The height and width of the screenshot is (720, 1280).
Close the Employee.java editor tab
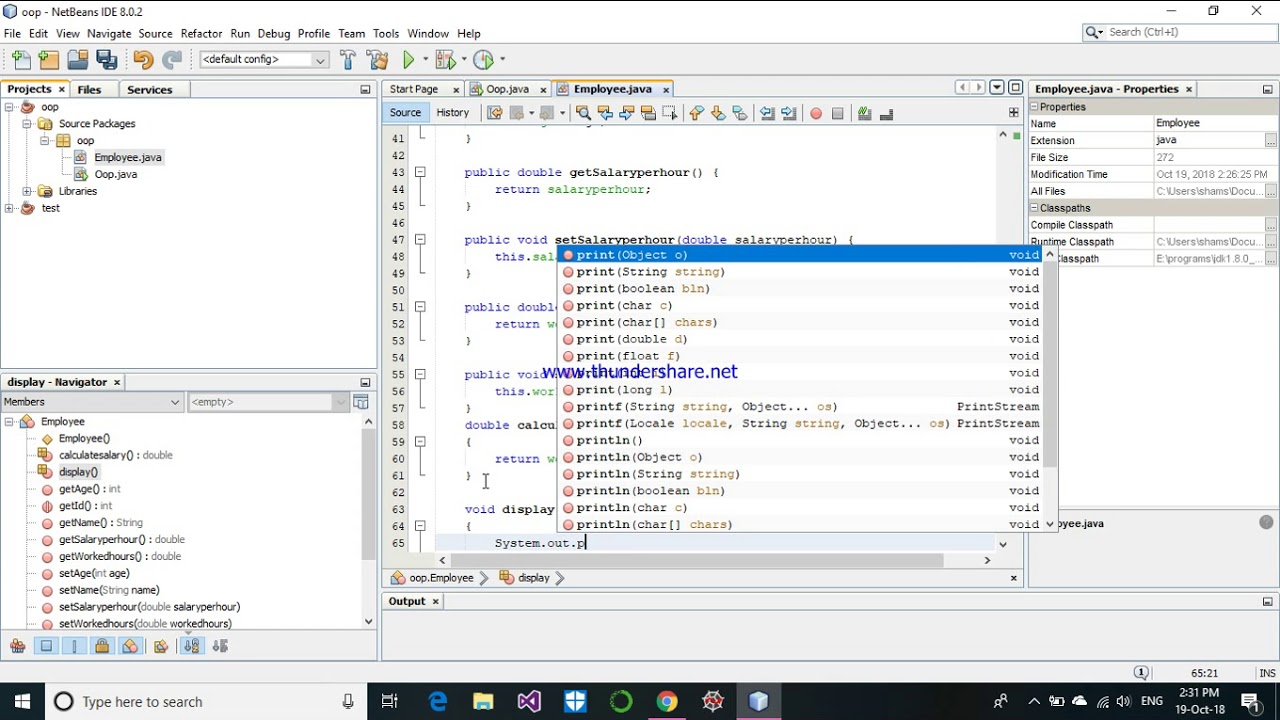[665, 90]
